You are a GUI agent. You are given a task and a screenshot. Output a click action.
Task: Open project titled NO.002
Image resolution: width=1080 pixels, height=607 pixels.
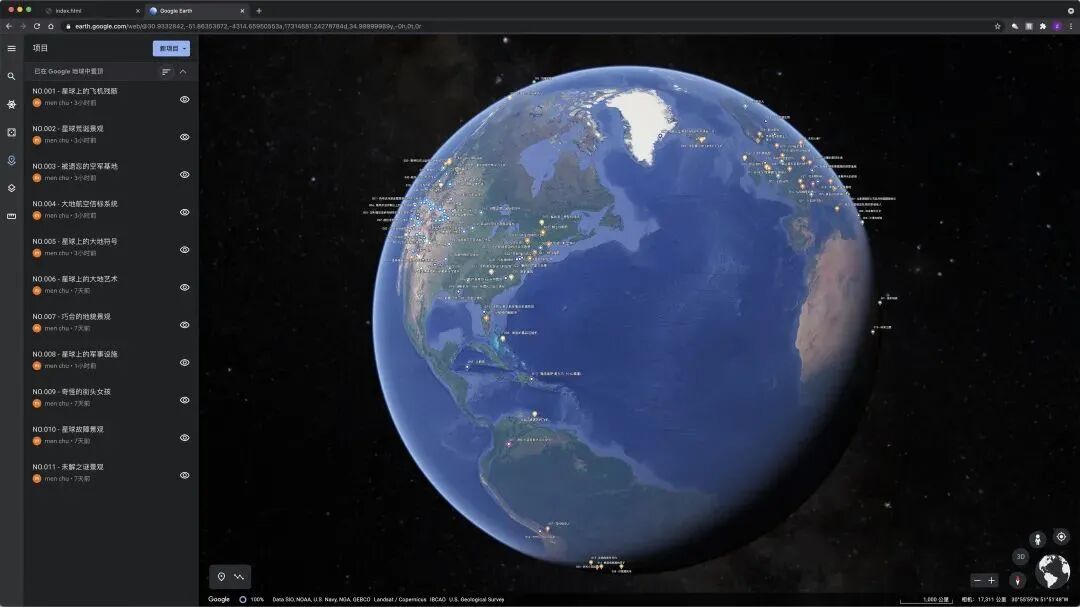68,129
